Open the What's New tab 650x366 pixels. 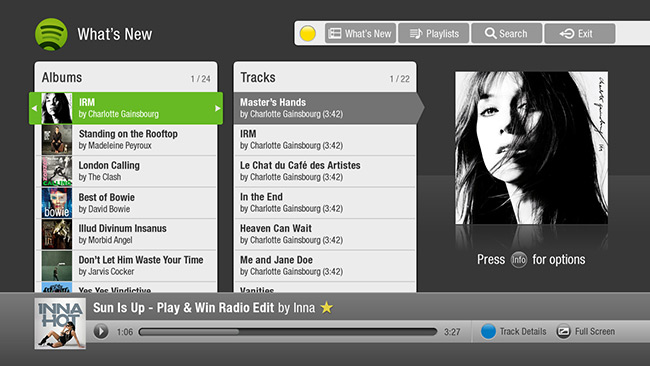tap(360, 34)
